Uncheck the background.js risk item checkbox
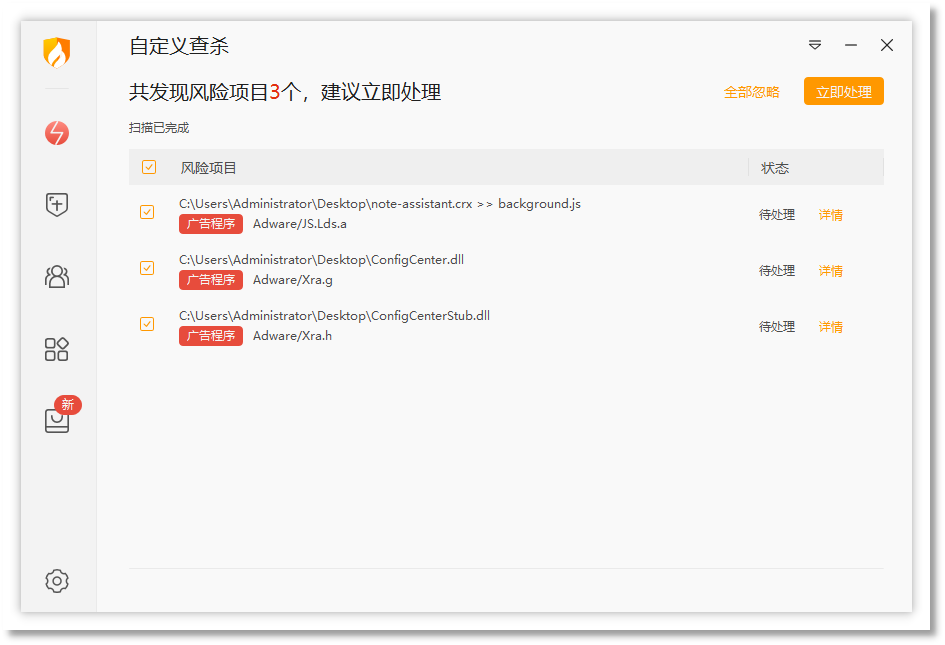945x645 pixels. [x=148, y=212]
